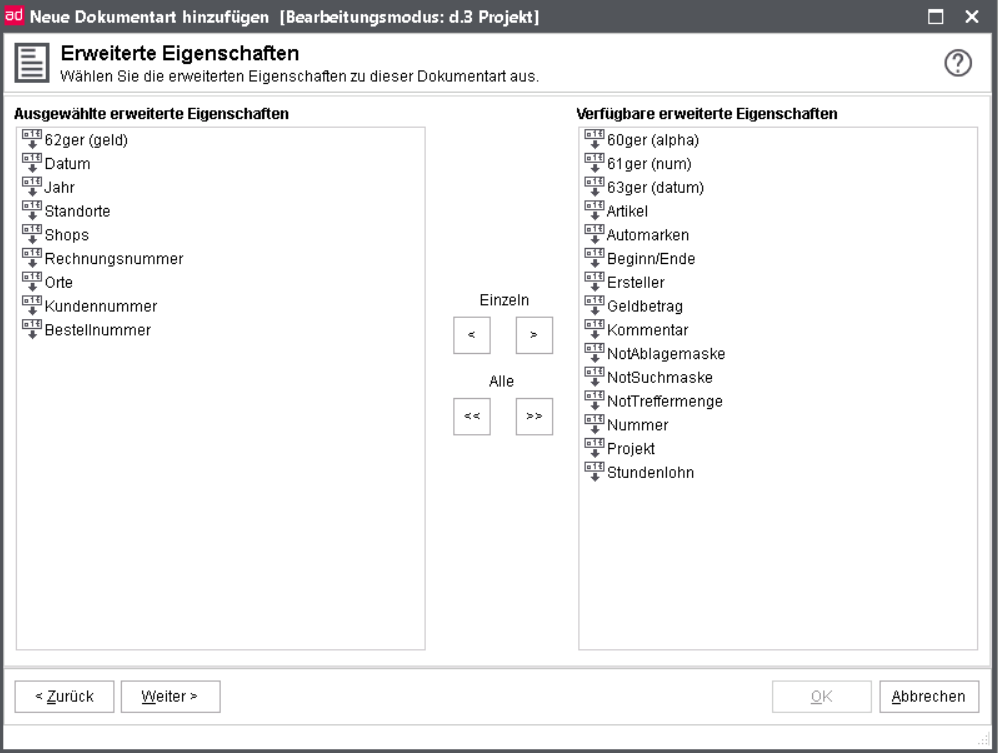Click the icon beside 60ger (alpha)
The height and width of the screenshot is (753, 998).
point(594,139)
